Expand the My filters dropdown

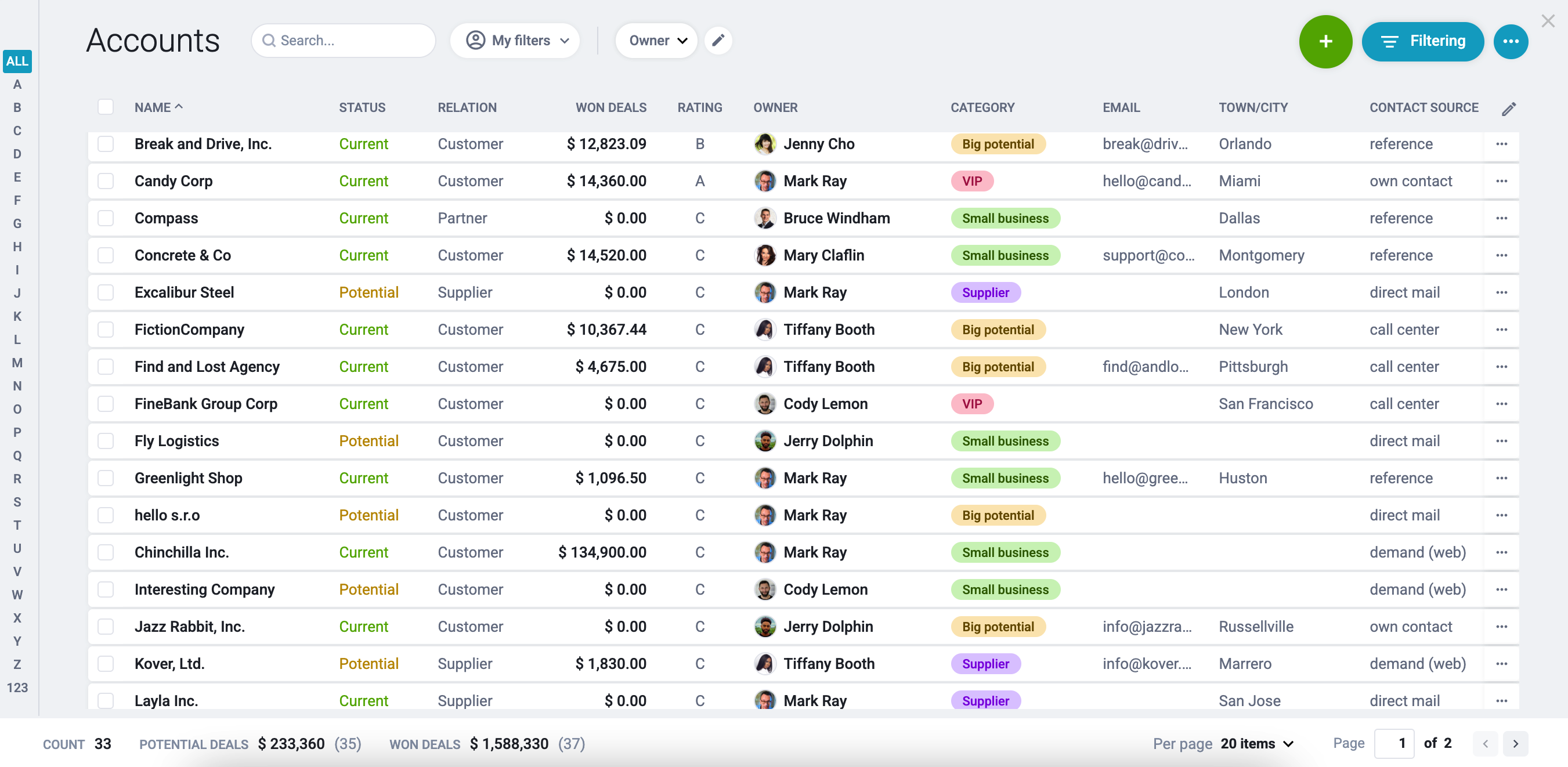(515, 41)
